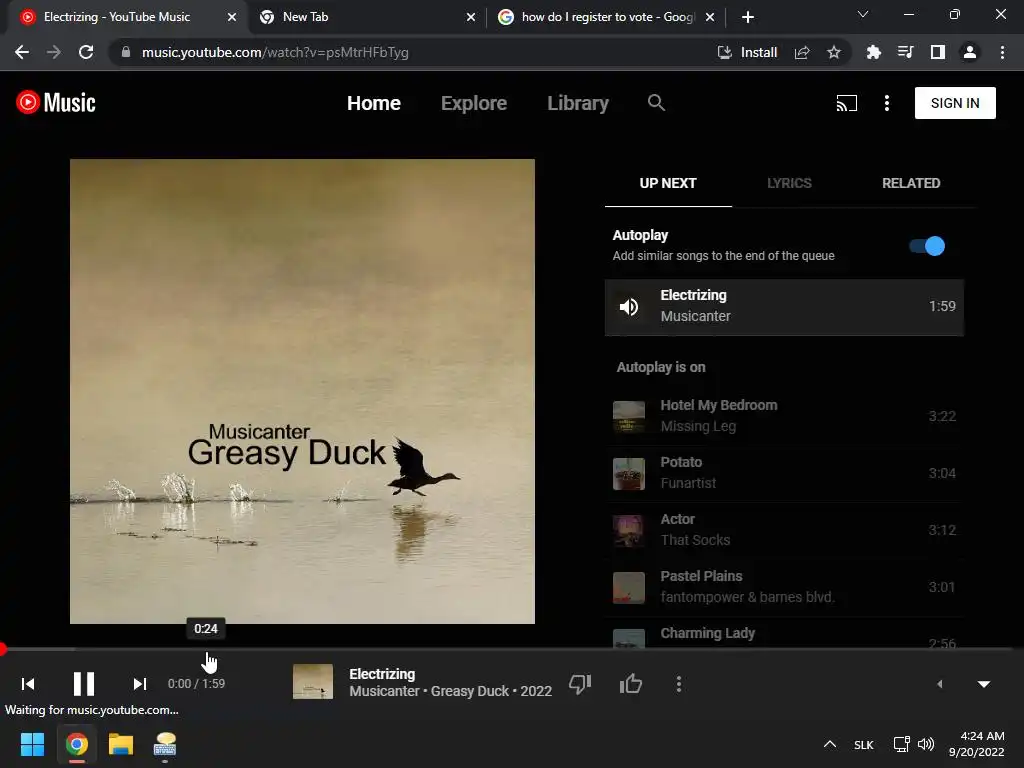Click the Potato song thumbnail
The width and height of the screenshot is (1024, 768).
(629, 473)
